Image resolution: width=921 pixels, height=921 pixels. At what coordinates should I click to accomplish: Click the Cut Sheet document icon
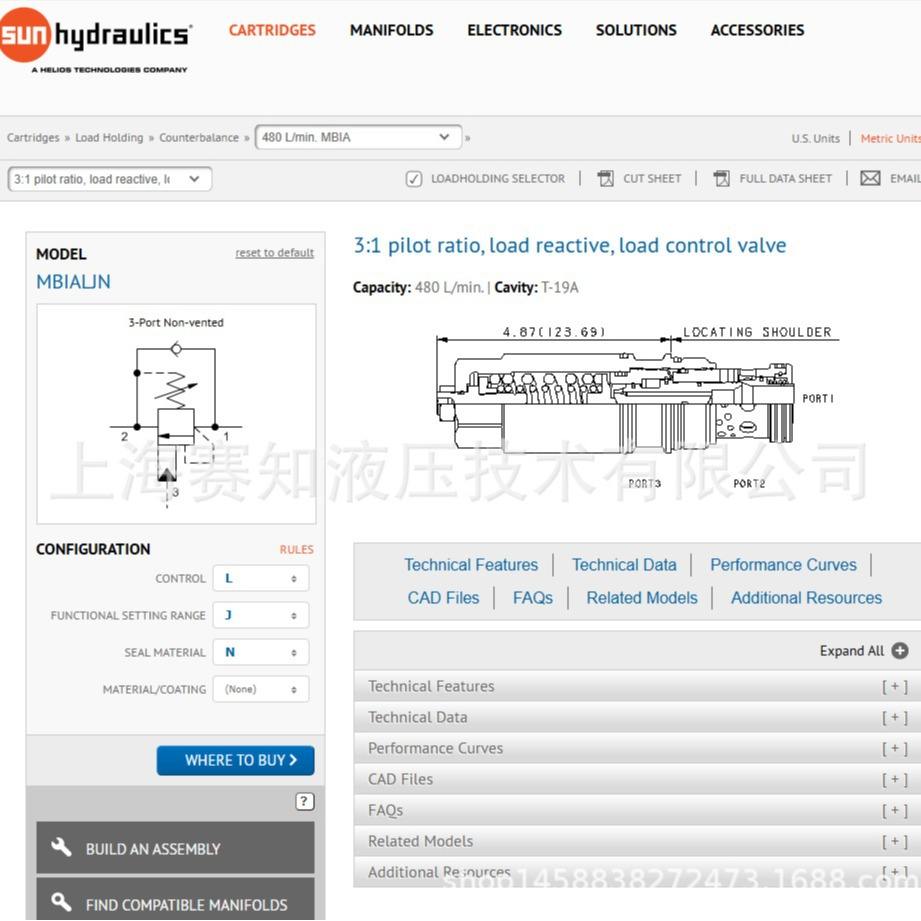tap(605, 178)
